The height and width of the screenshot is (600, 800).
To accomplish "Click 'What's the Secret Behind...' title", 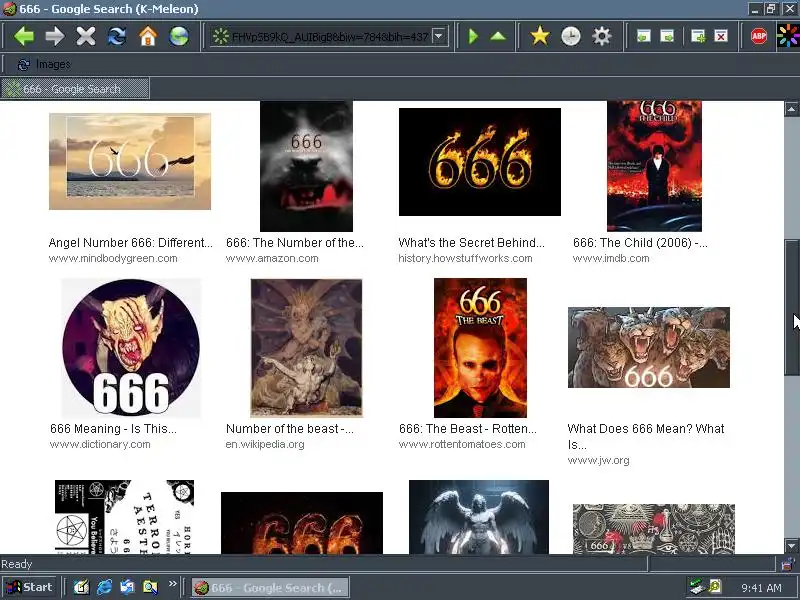I will pos(471,243).
